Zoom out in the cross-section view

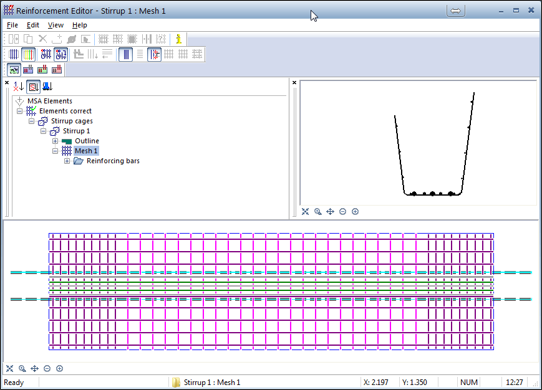click(x=343, y=212)
